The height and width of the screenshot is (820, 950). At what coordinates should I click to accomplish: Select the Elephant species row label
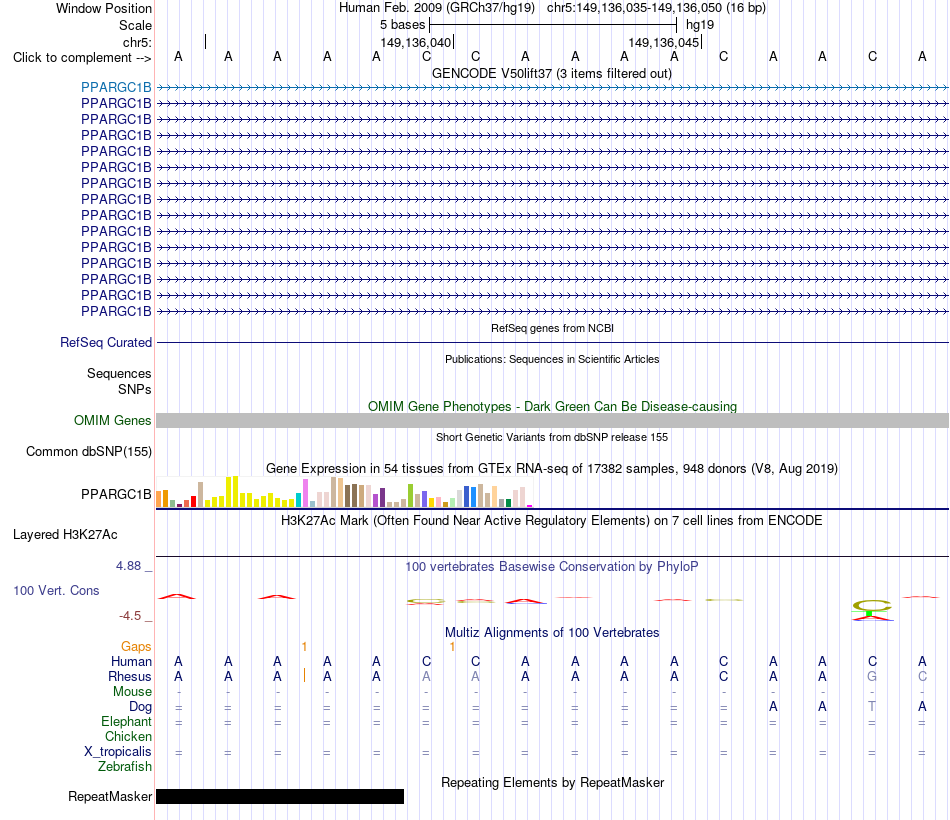pyautogui.click(x=126, y=721)
